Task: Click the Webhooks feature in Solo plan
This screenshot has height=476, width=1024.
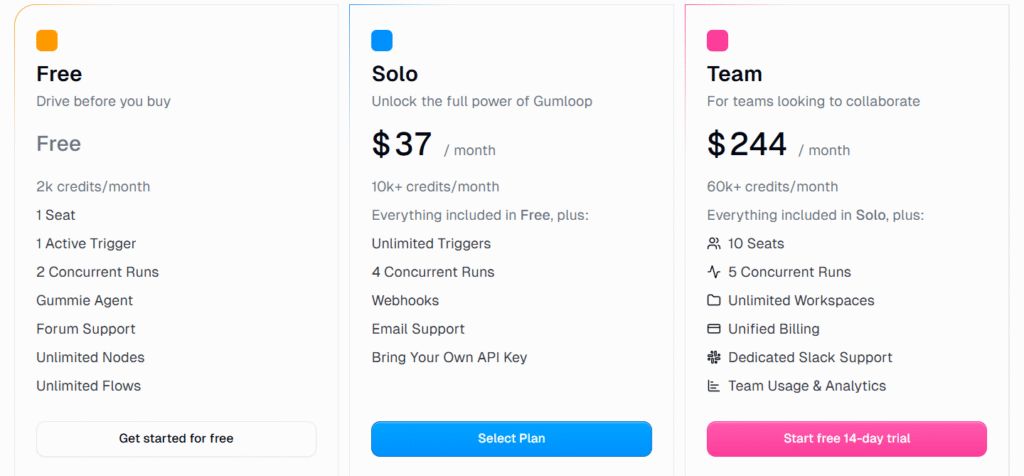Action: tap(405, 300)
